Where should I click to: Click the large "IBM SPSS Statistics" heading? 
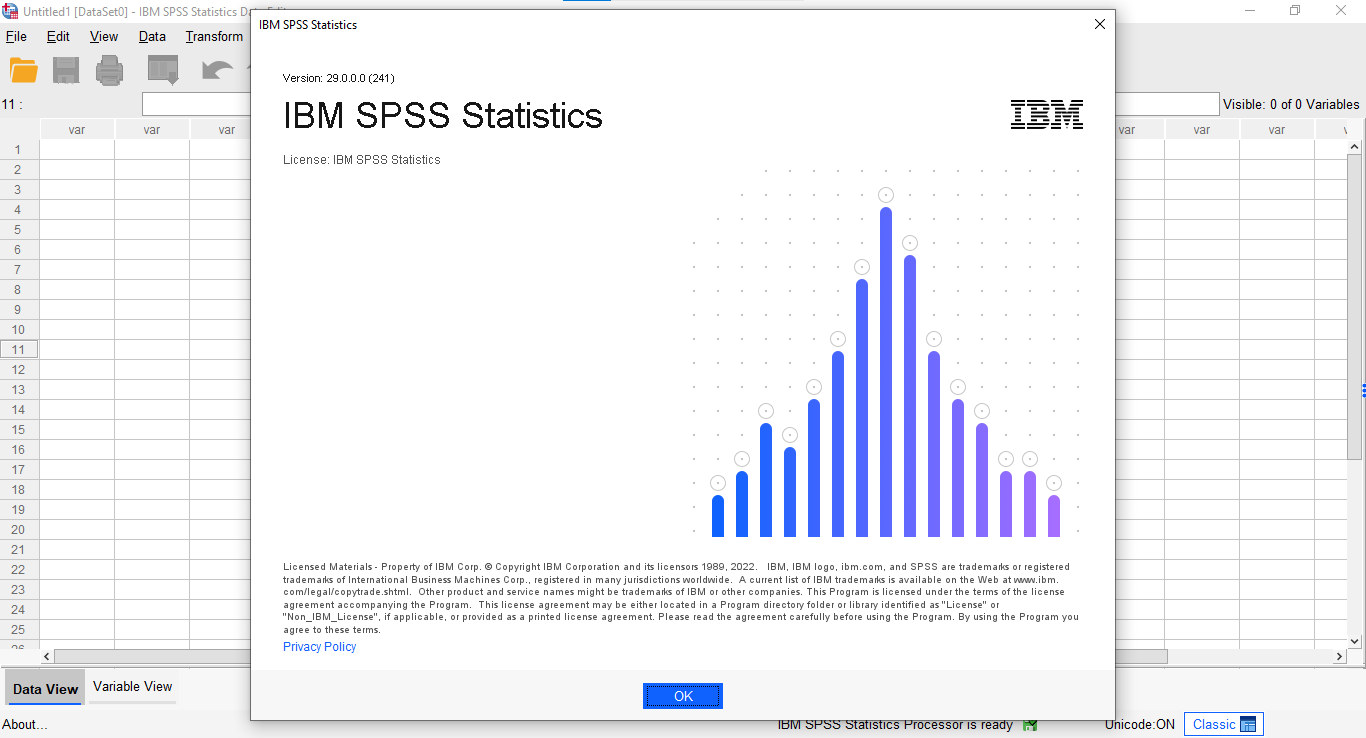click(443, 116)
